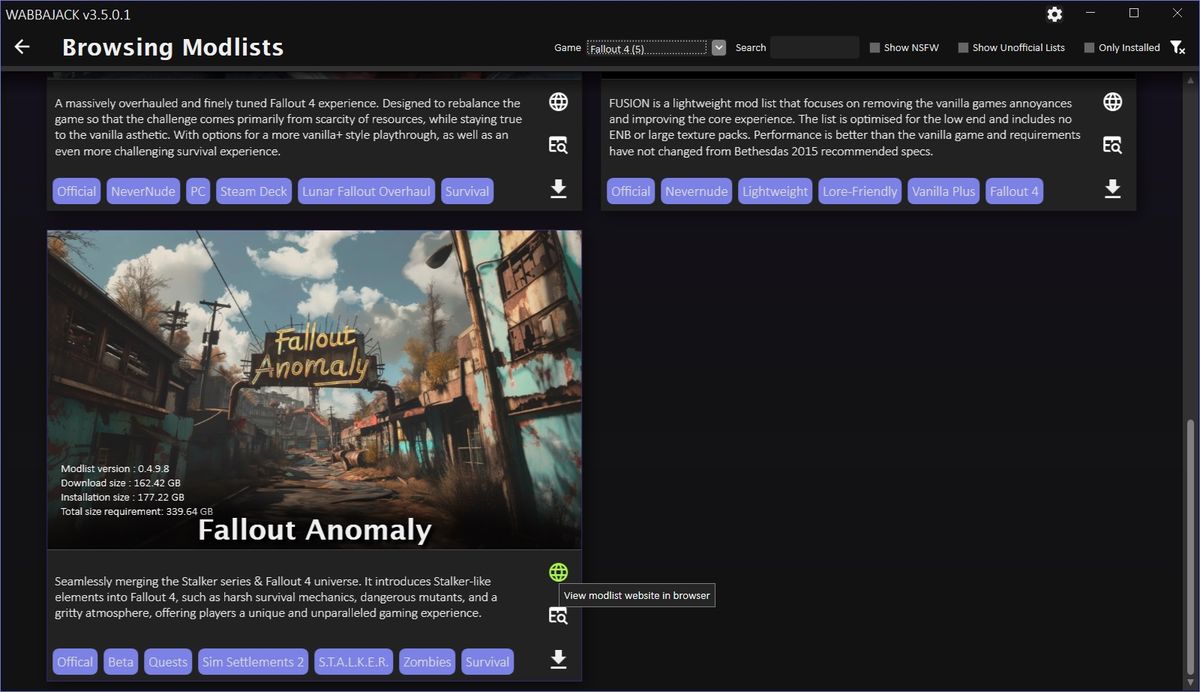View the FUSION modlist readme icon
Image resolution: width=1200 pixels, height=692 pixels.
coord(1112,144)
